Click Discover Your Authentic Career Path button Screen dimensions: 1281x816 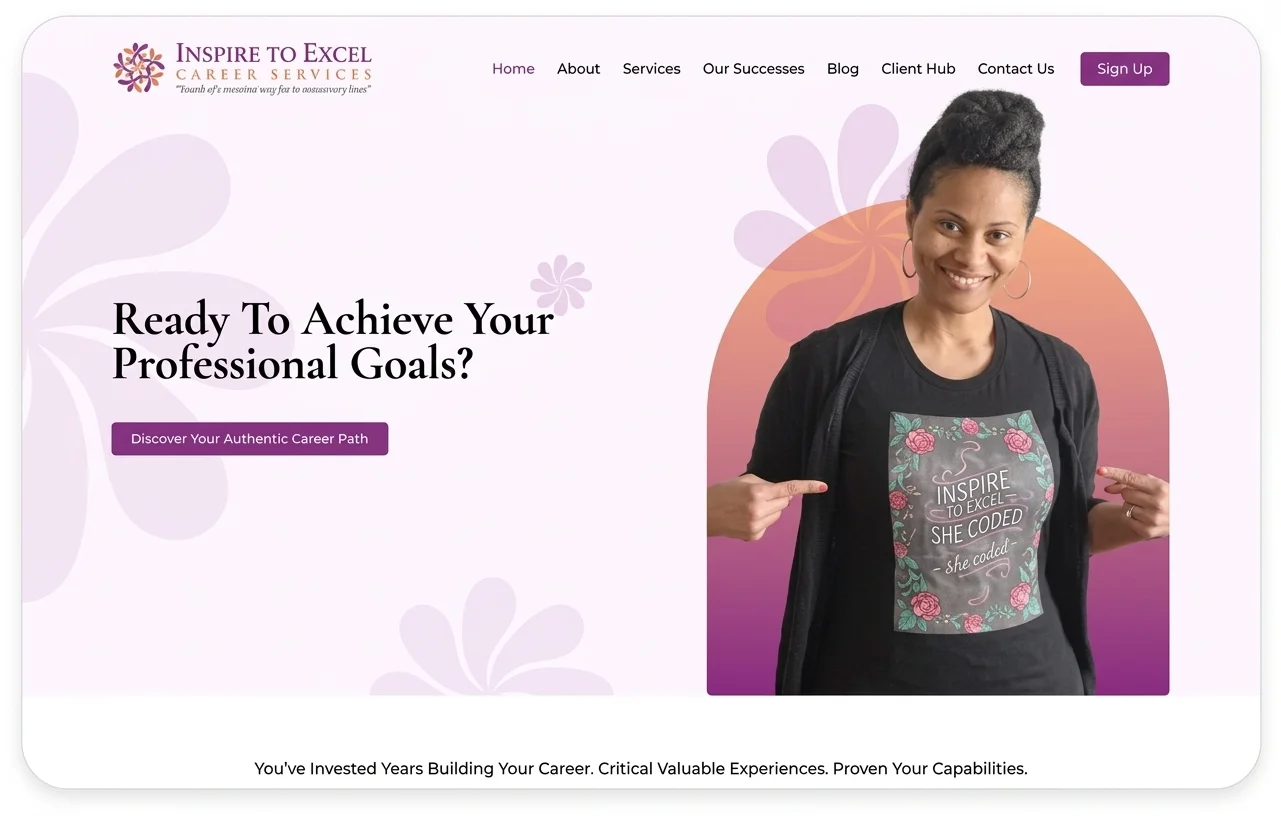coord(250,439)
